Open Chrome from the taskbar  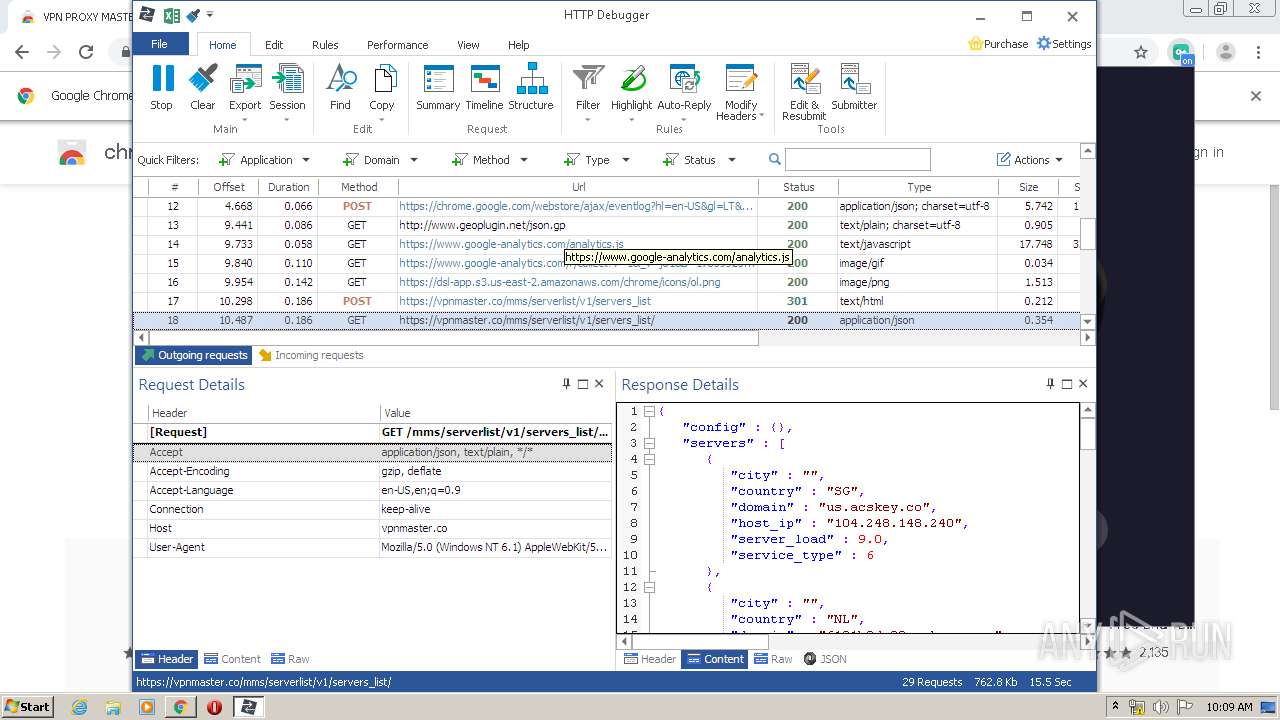tap(180, 707)
